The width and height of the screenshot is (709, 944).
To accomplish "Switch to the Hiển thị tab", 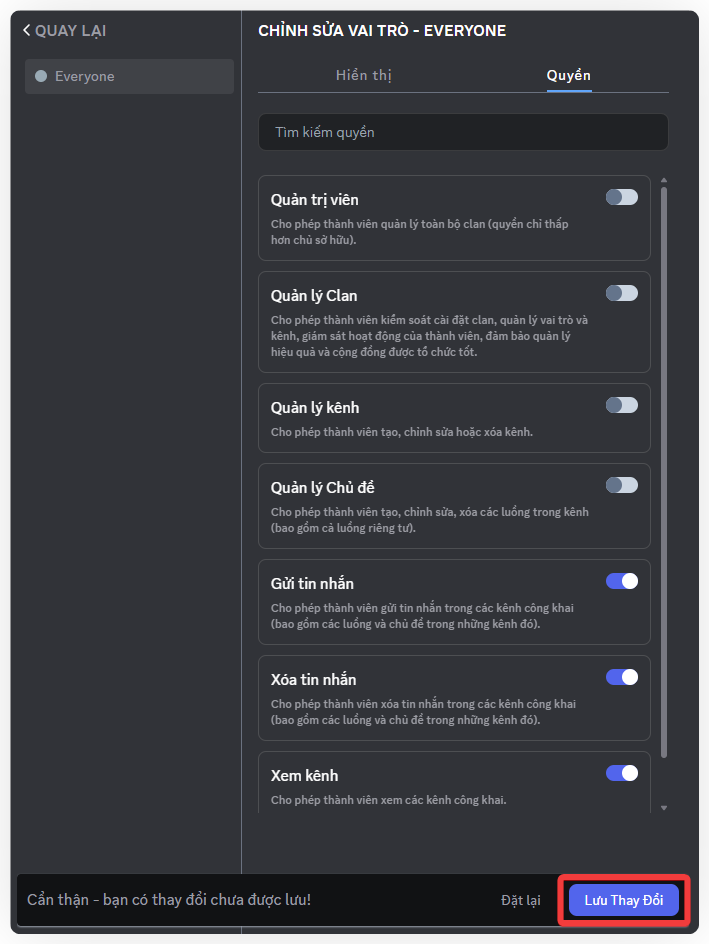I will 363,75.
